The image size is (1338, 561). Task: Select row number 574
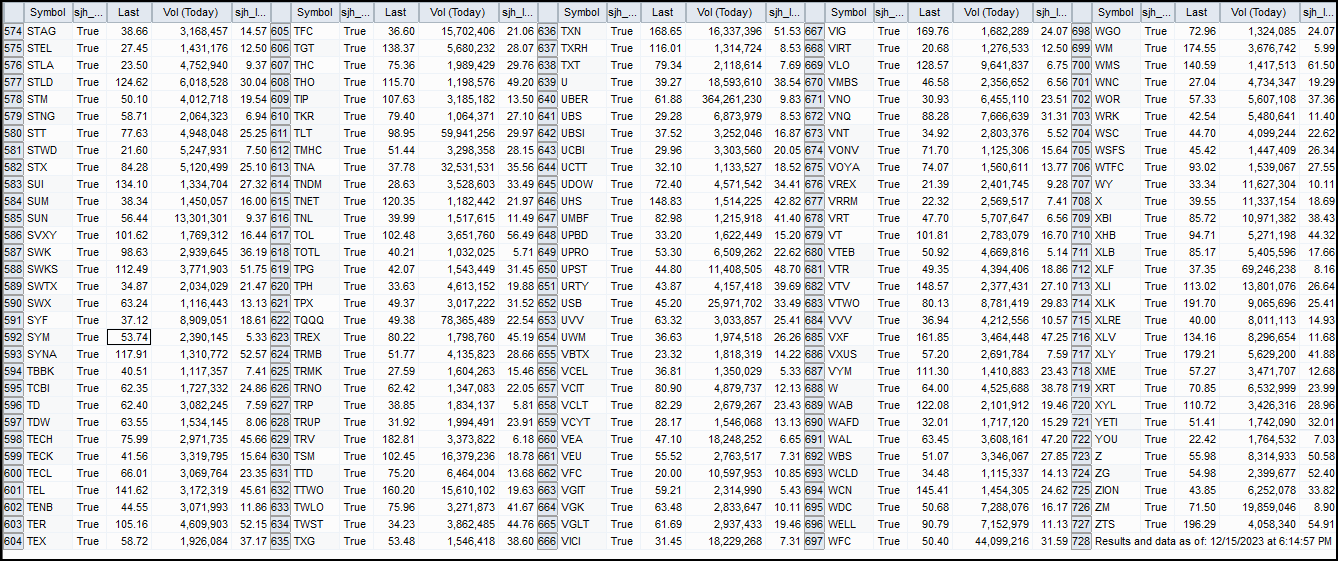13,32
